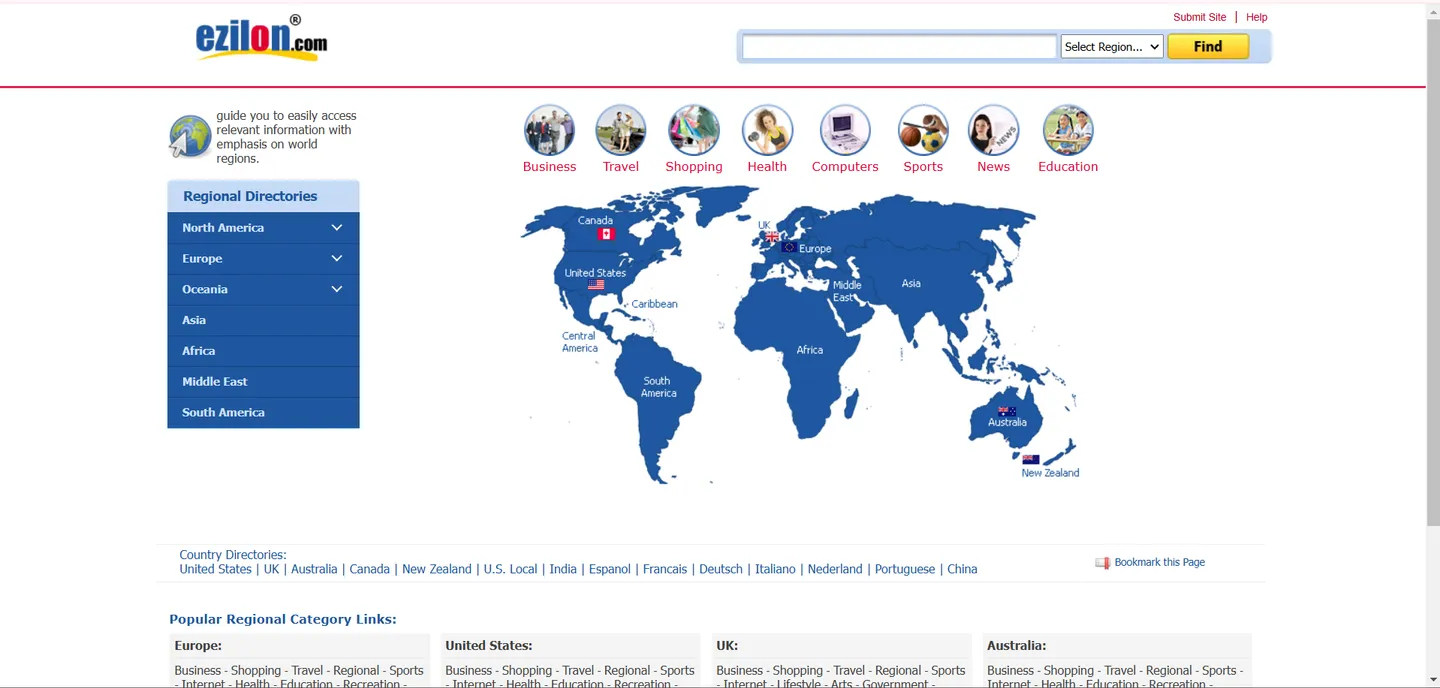The image size is (1440, 688).
Task: Click Asia label on world map
Action: pos(911,284)
